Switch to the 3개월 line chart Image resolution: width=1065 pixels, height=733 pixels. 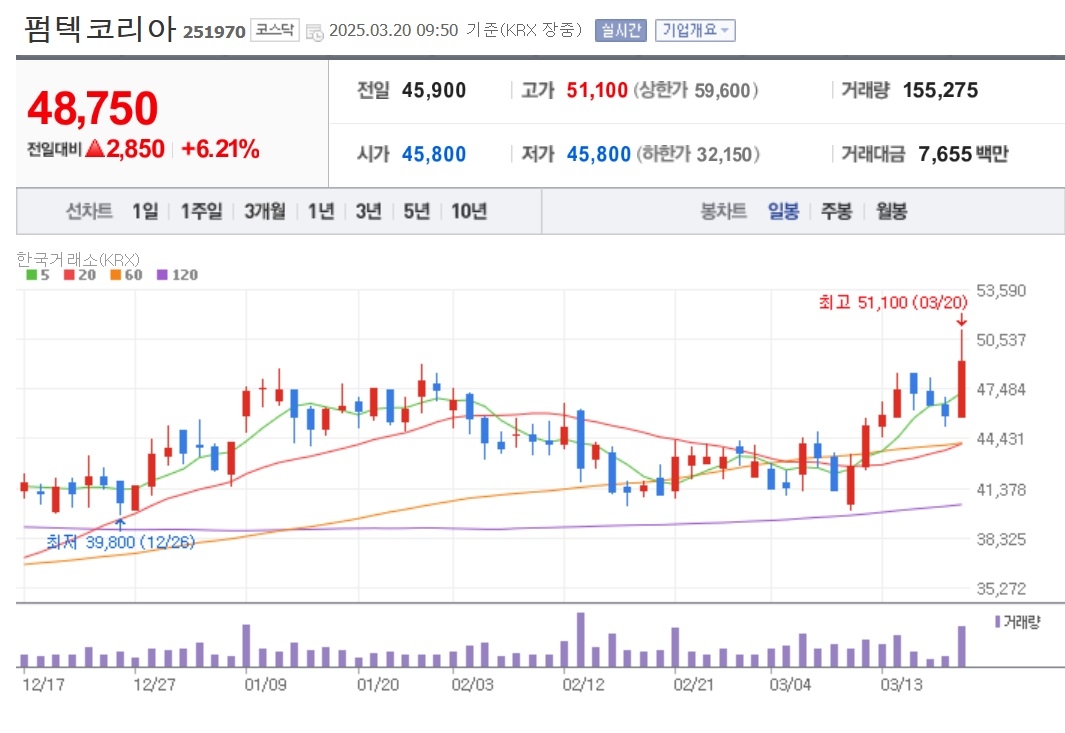[x=265, y=211]
